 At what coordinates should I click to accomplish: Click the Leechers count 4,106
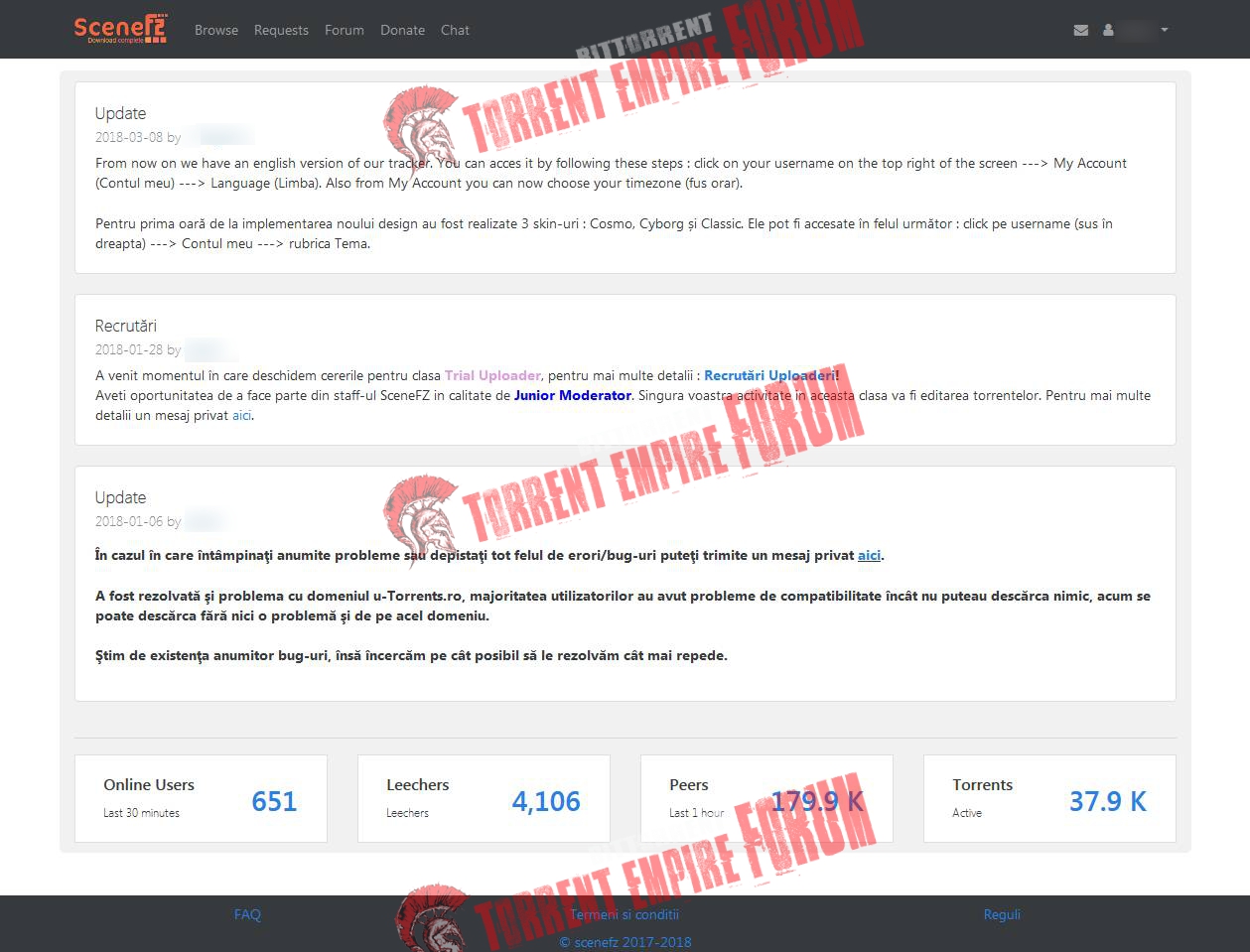tap(546, 801)
